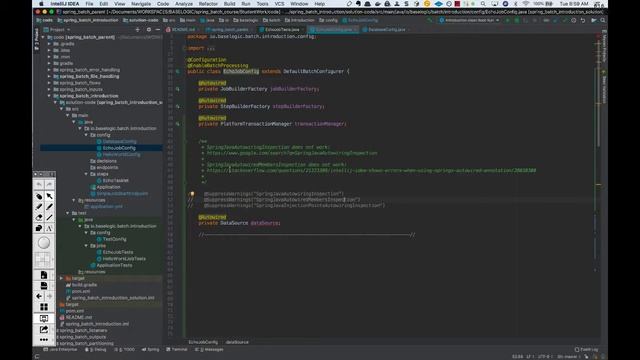The height and width of the screenshot is (360, 640).
Task: Click the gutter icon beside the EchoJobConfig class line
Action: pos(178,71)
